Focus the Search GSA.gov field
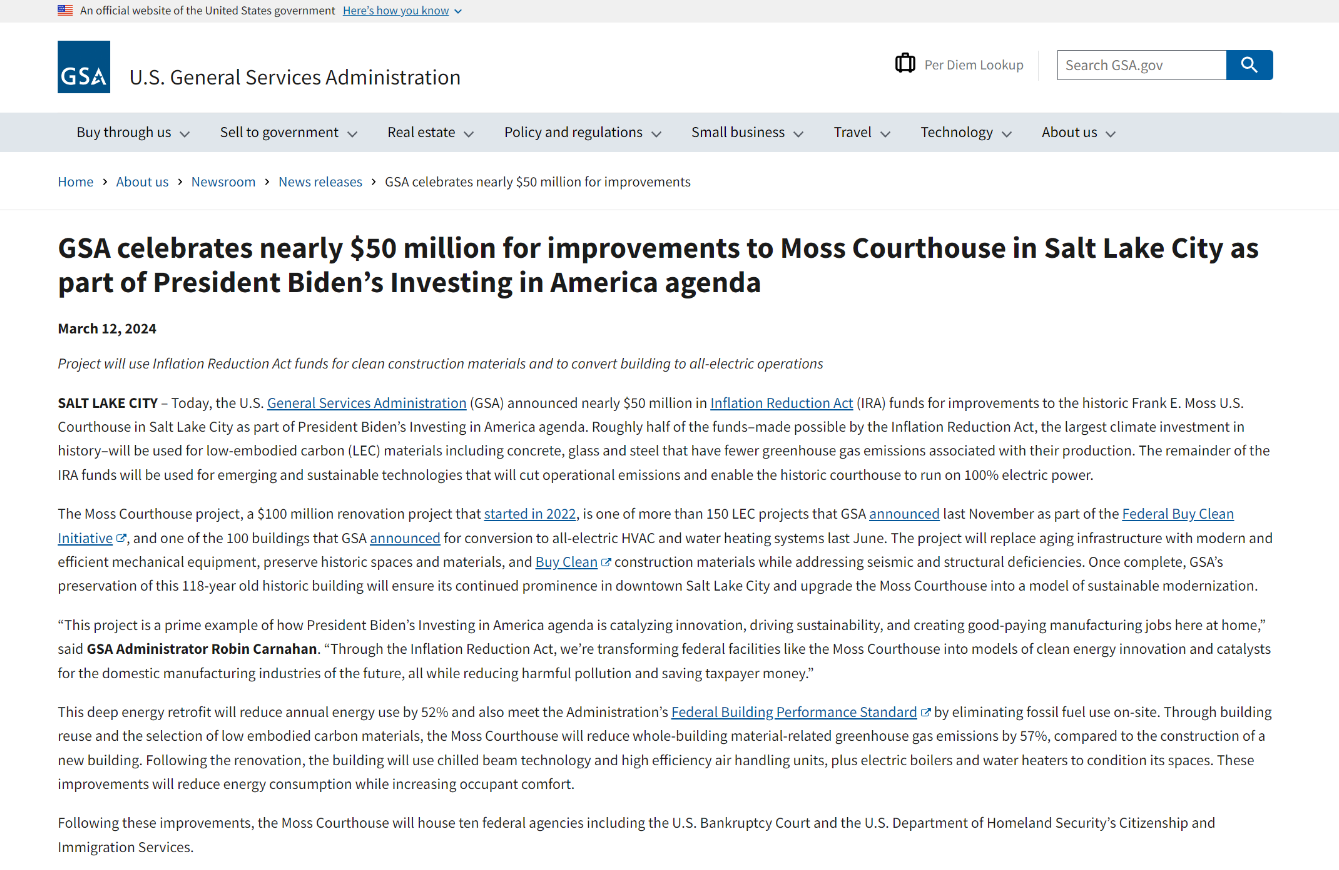This screenshot has height=870, width=1339. [x=1141, y=65]
